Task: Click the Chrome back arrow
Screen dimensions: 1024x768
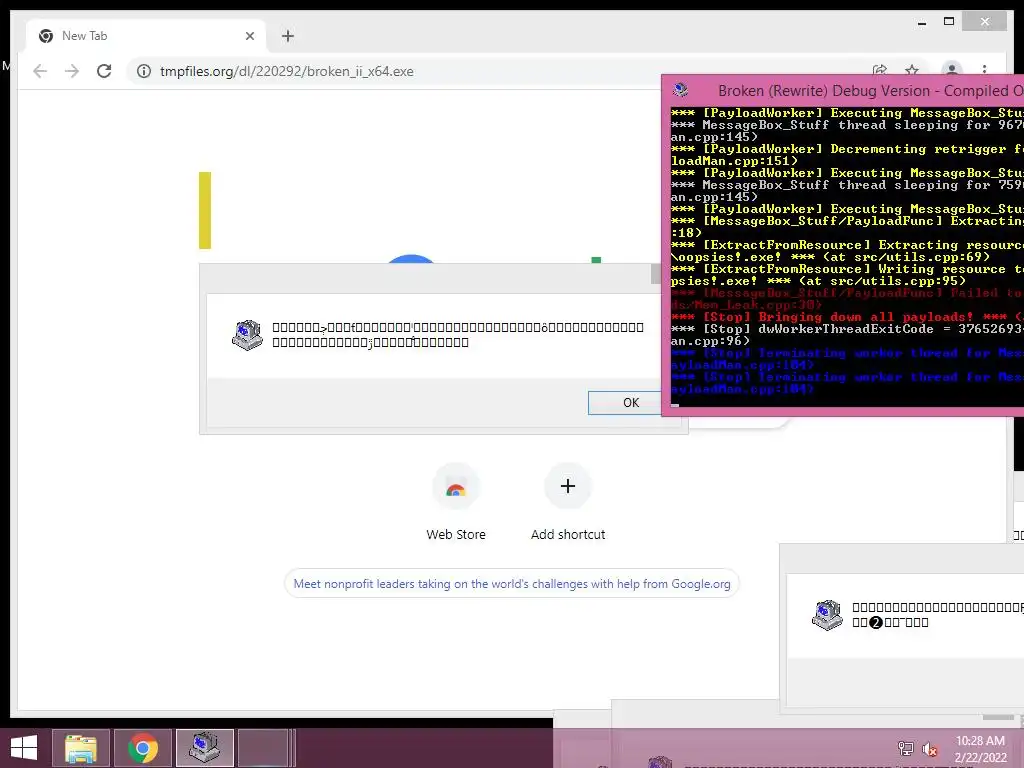Action: coord(40,71)
